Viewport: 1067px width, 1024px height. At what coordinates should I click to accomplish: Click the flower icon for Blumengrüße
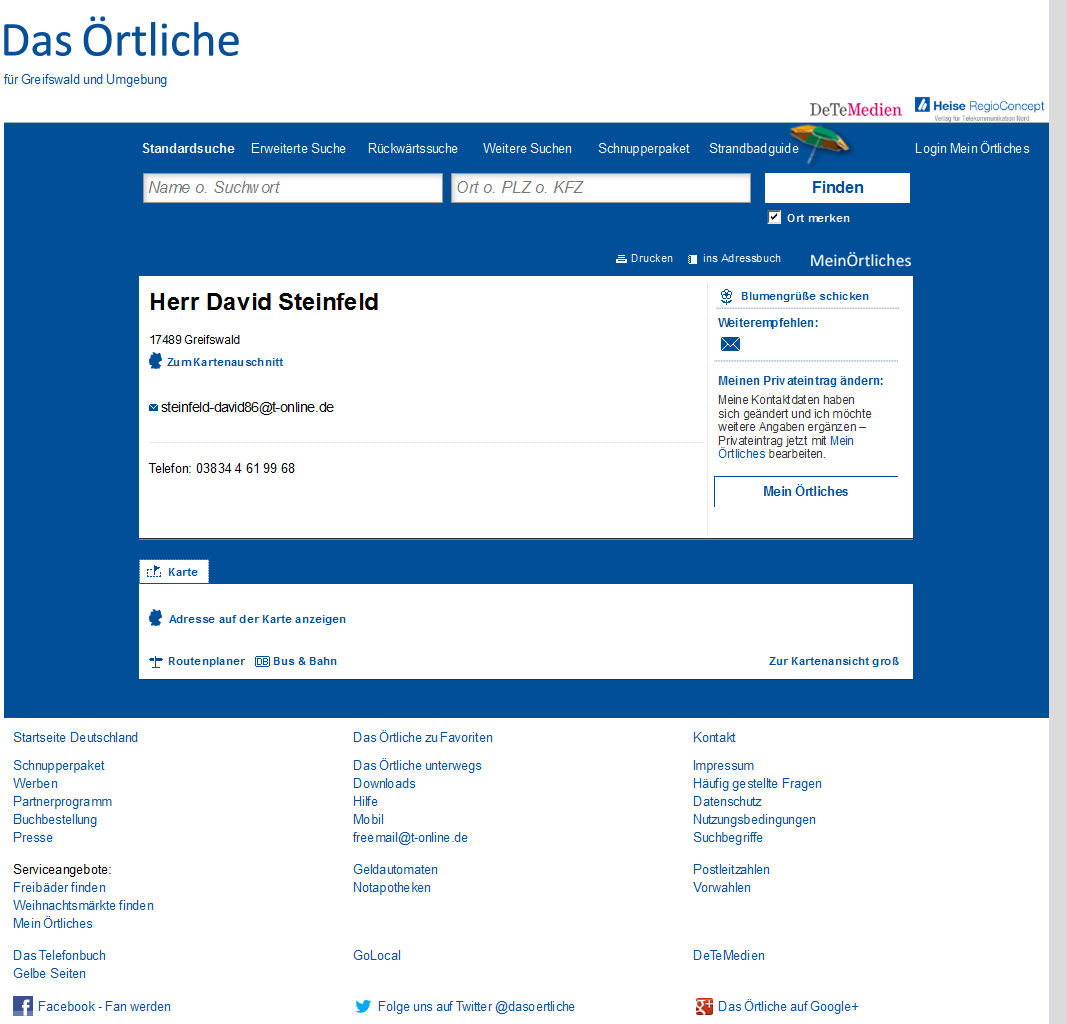[x=726, y=296]
